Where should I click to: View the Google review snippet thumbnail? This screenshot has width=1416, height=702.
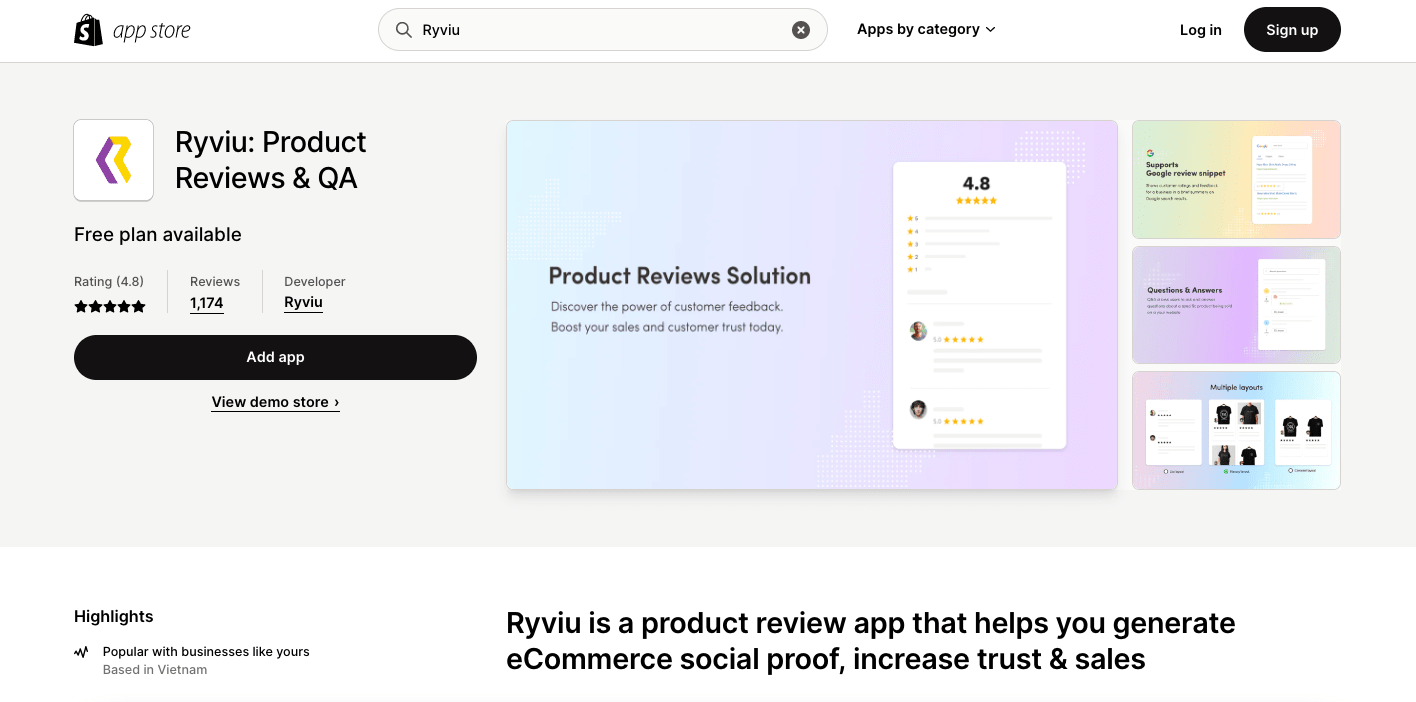coord(1236,180)
